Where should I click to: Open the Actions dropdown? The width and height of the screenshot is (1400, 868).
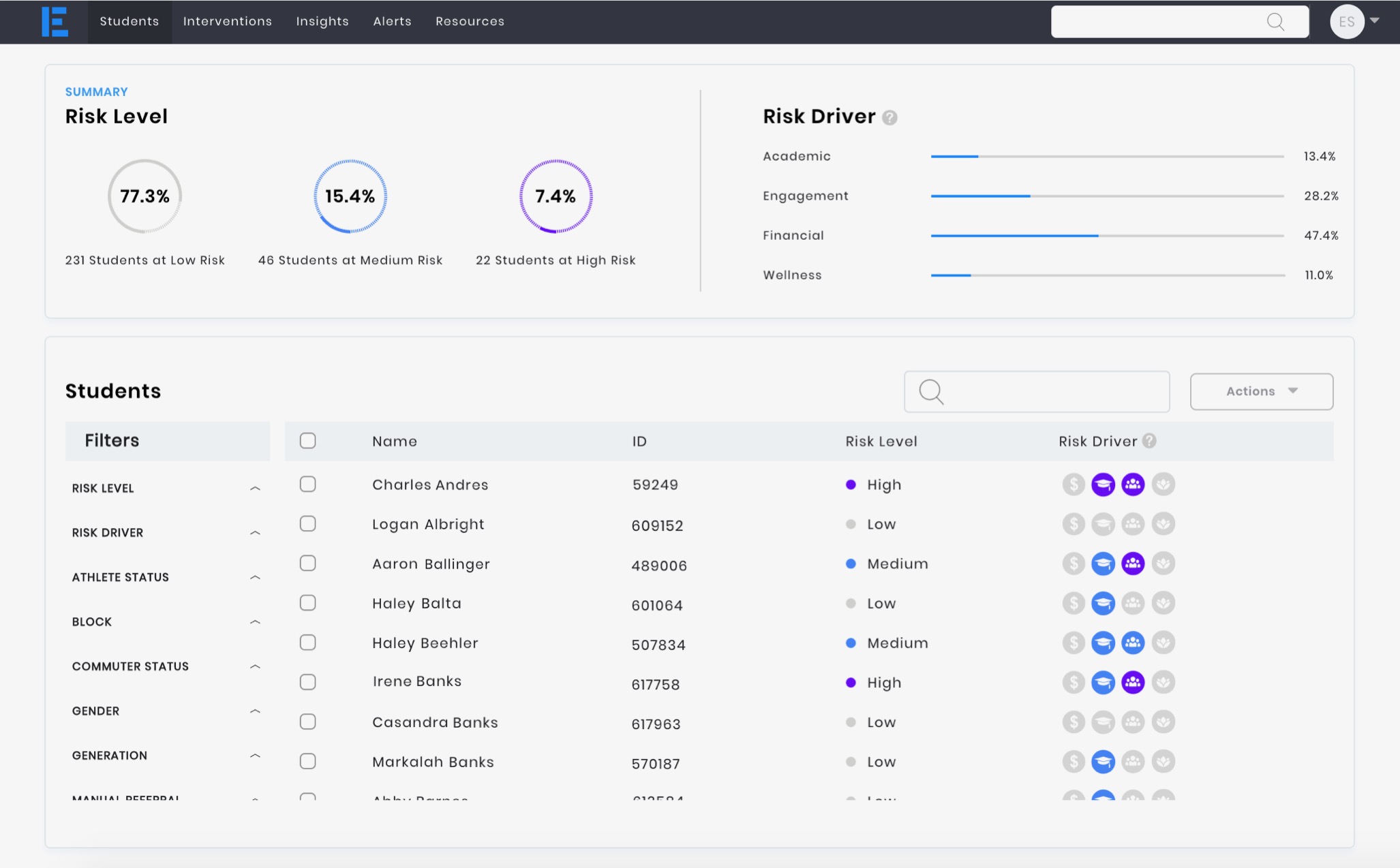[1261, 391]
